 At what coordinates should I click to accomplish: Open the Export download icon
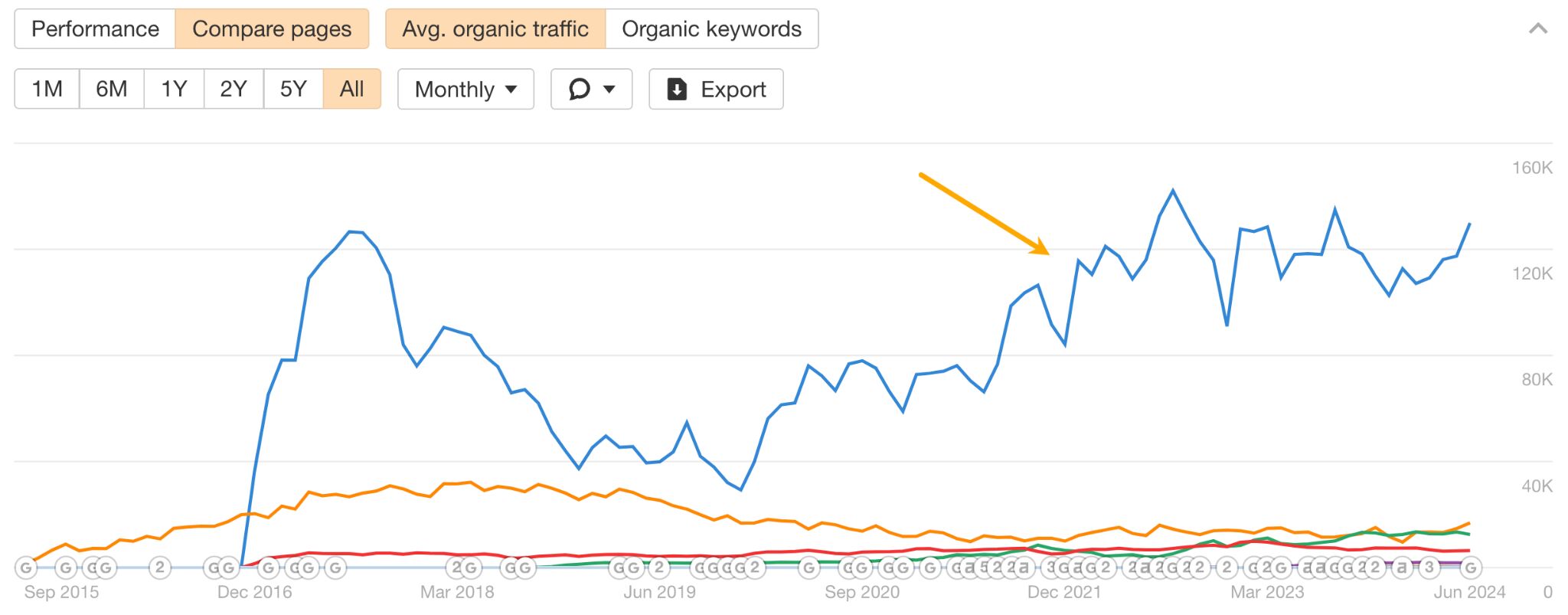point(676,89)
